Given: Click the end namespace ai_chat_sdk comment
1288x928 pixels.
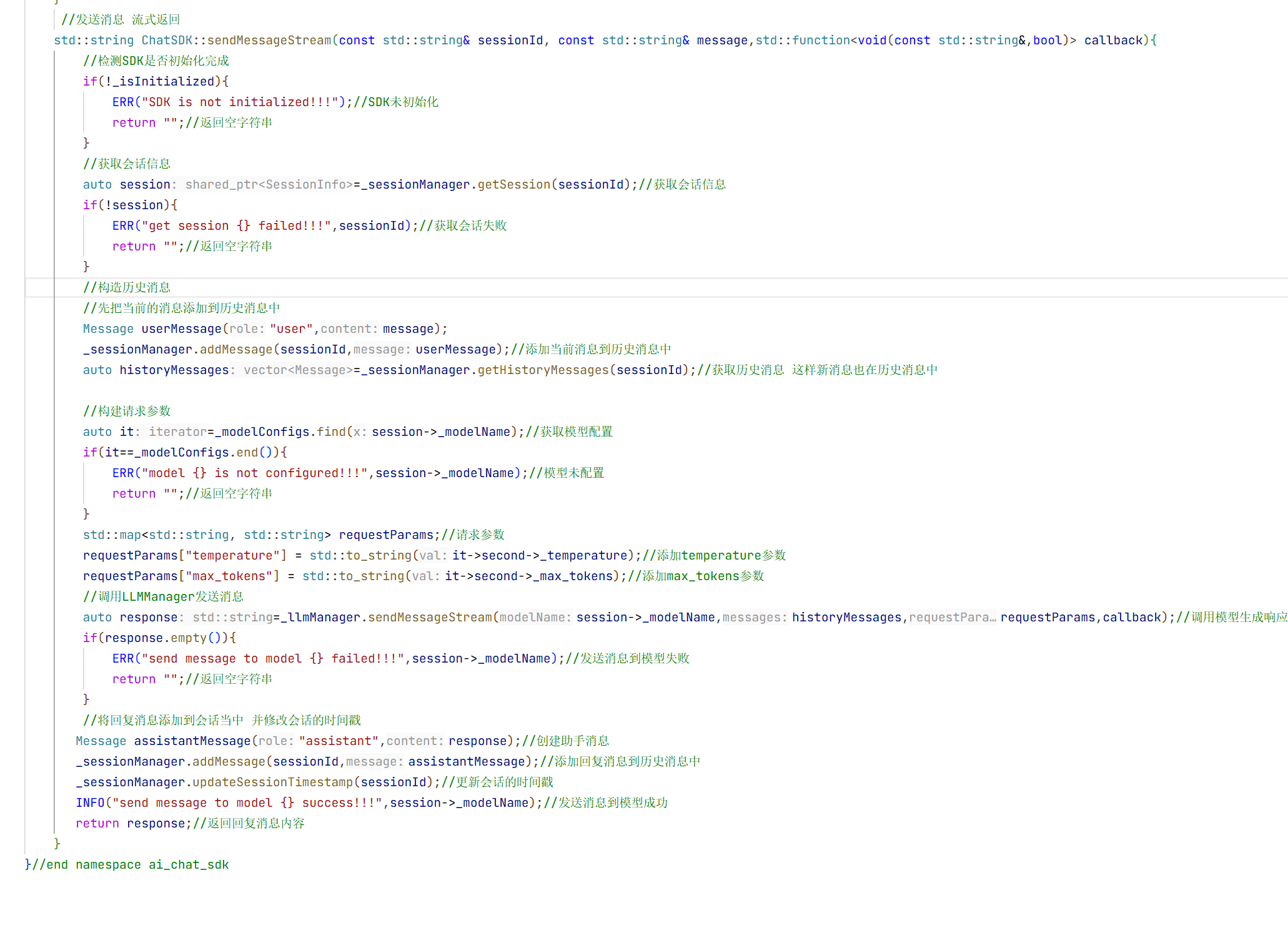Looking at the screenshot, I should coord(130,865).
